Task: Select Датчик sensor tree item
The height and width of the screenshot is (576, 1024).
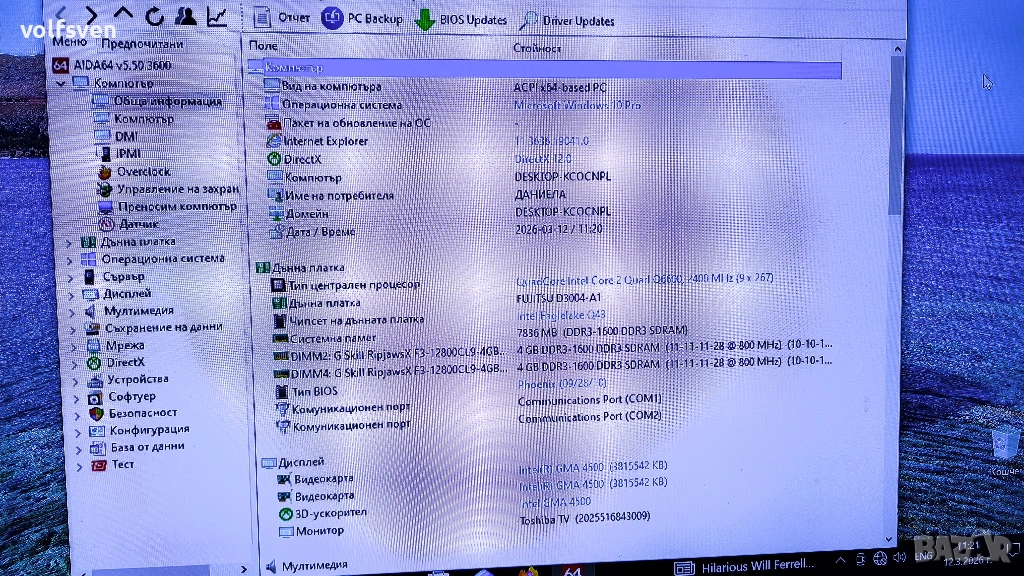Action: click(139, 224)
